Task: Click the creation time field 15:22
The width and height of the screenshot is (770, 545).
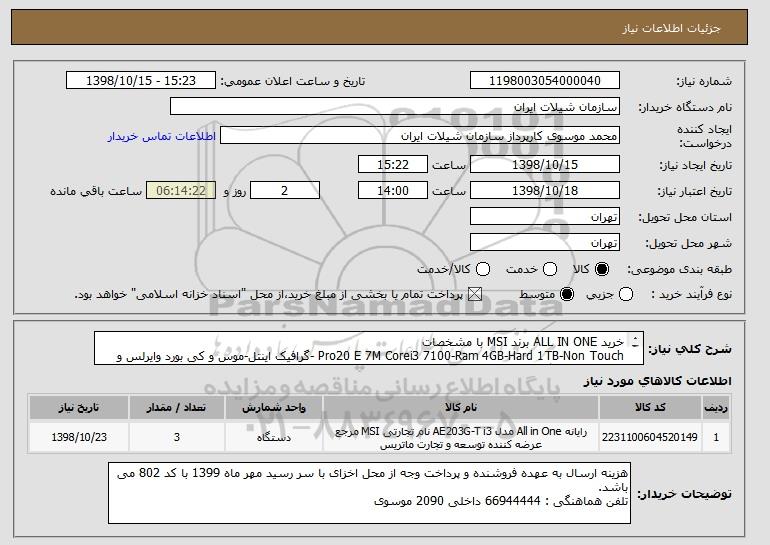Action: click(393, 164)
